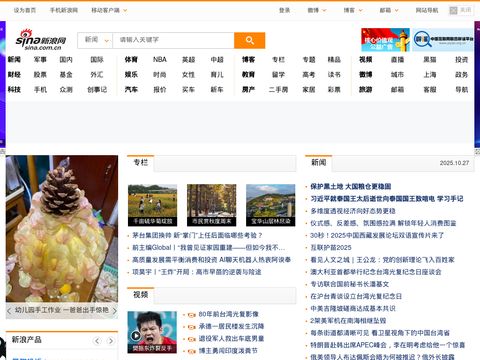Open the 客服 navigation link
Screen dimensions: 480x360
pos(430,90)
